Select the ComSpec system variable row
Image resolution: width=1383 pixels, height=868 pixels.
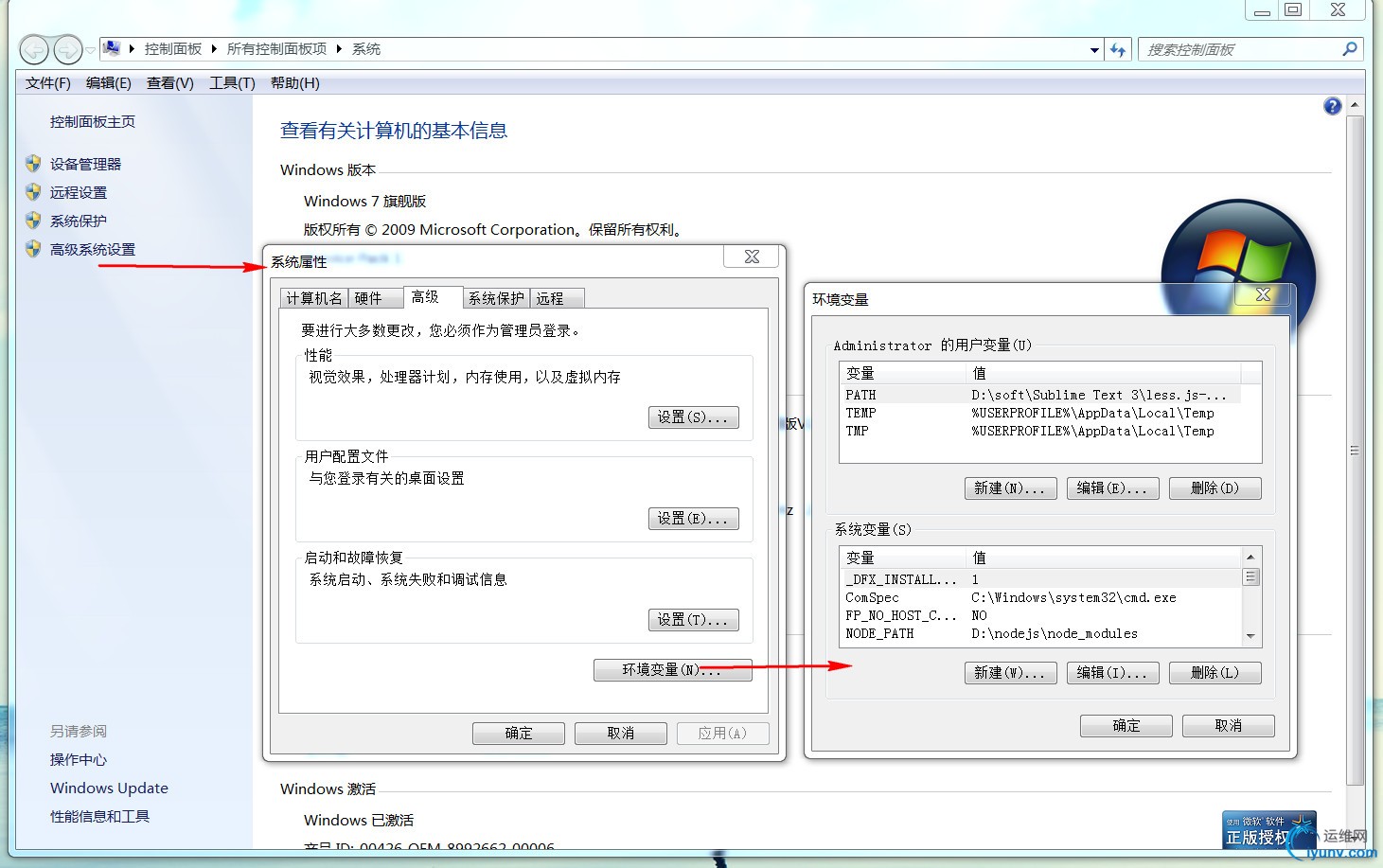tap(1040, 597)
